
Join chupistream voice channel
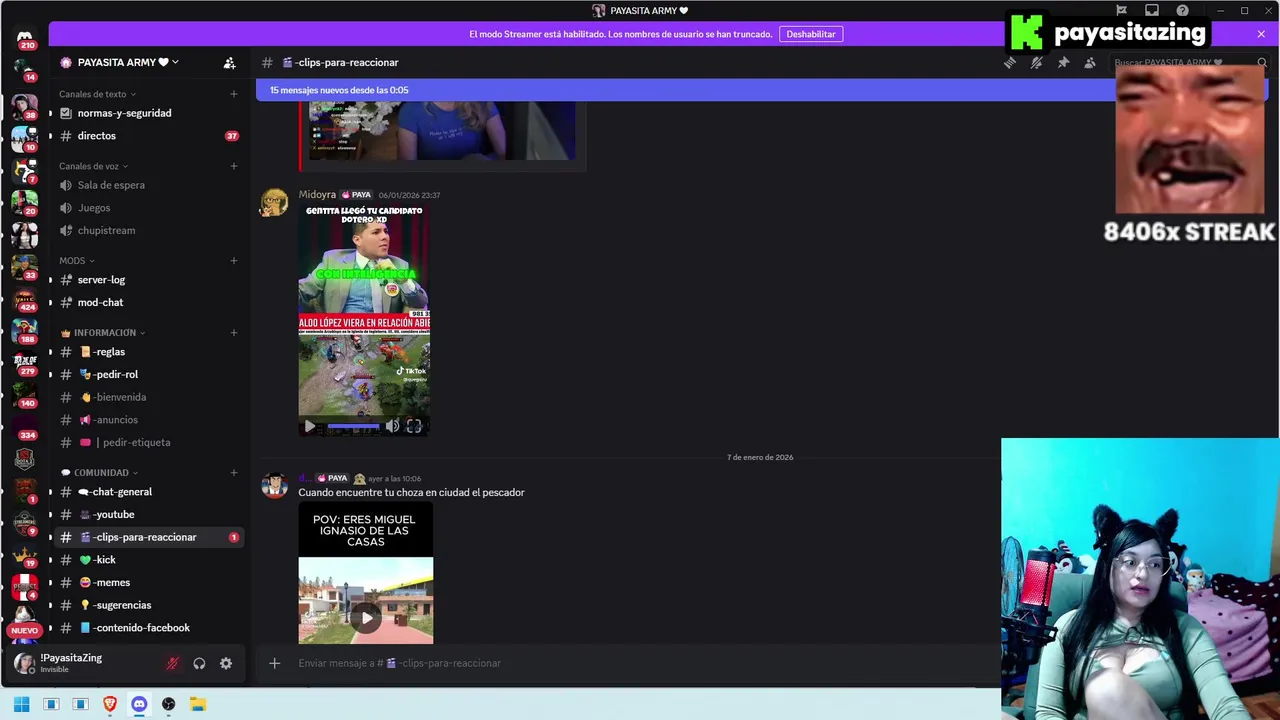point(148,230)
